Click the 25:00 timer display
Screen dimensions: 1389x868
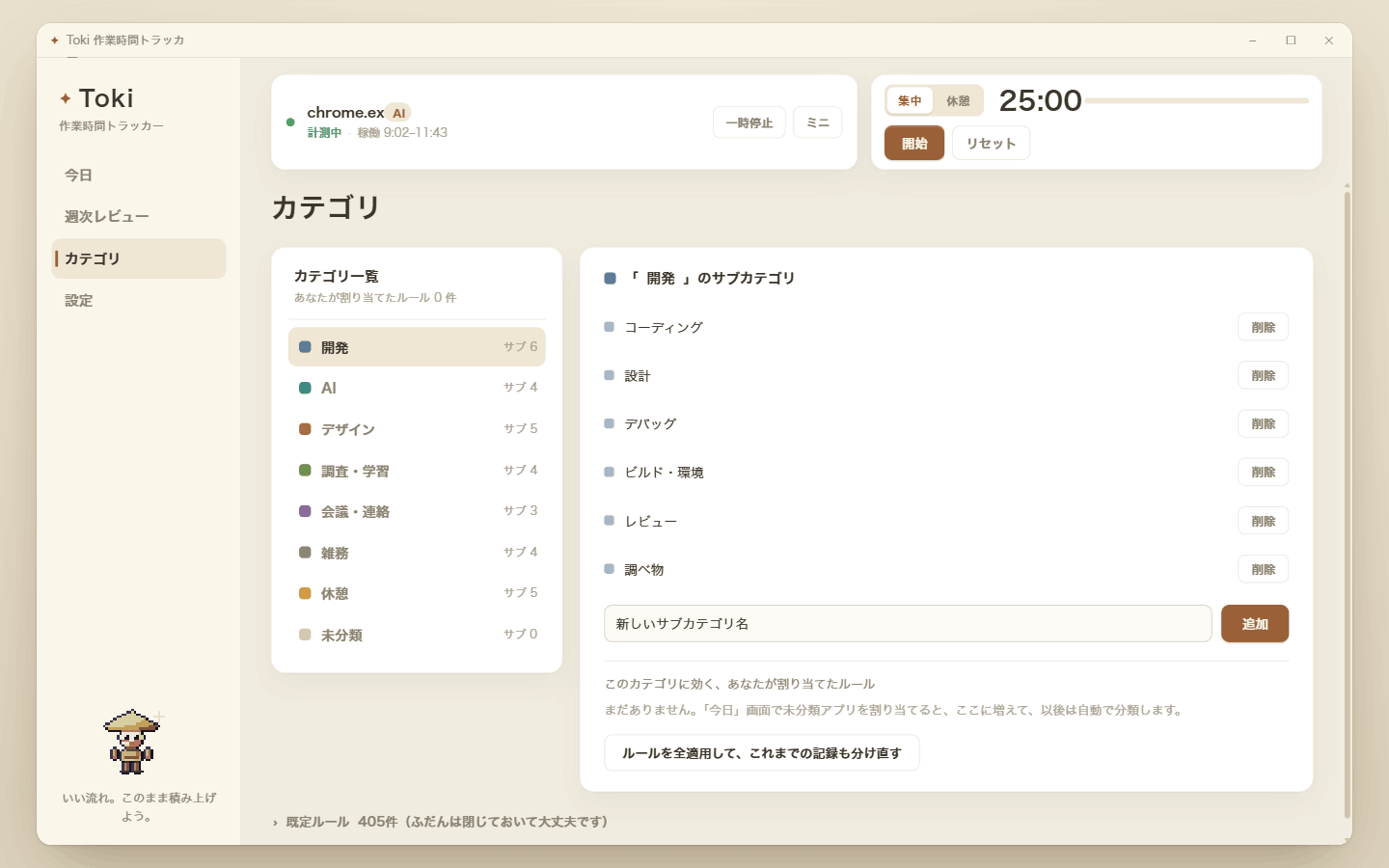click(x=1040, y=100)
